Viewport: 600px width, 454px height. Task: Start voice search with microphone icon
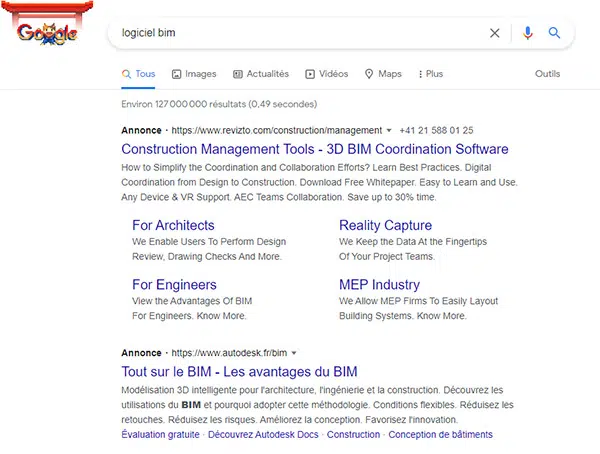click(528, 33)
